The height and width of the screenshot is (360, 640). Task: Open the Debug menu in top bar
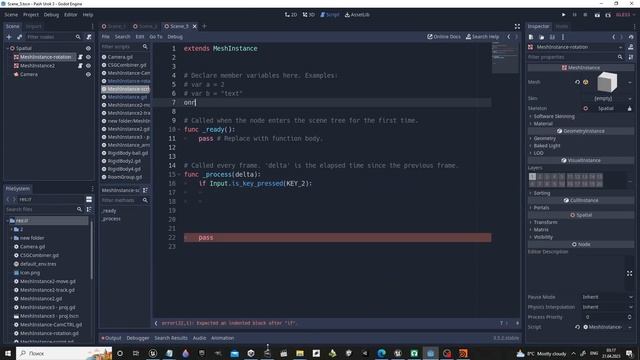click(51, 15)
